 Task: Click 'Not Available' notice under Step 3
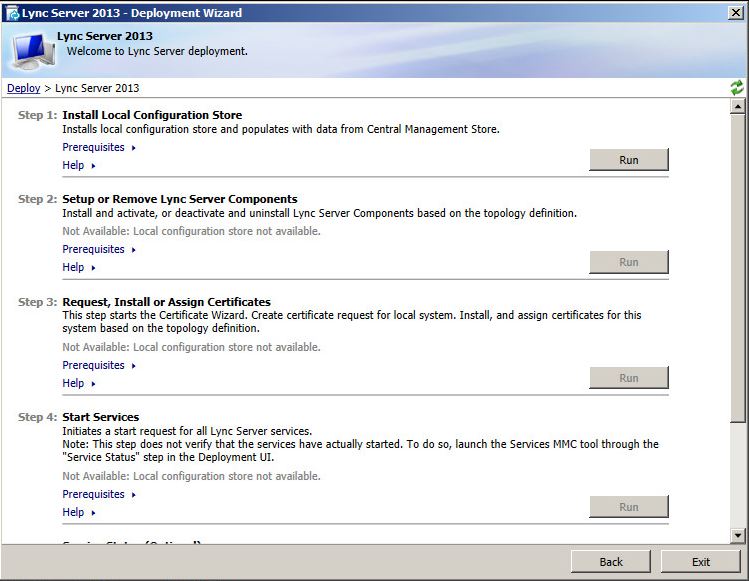[191, 347]
